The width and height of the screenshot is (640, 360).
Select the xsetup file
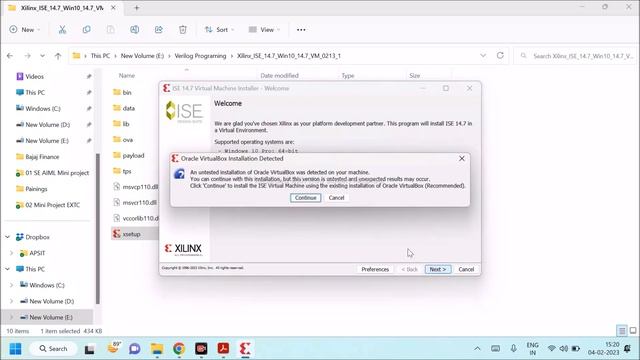[131, 234]
